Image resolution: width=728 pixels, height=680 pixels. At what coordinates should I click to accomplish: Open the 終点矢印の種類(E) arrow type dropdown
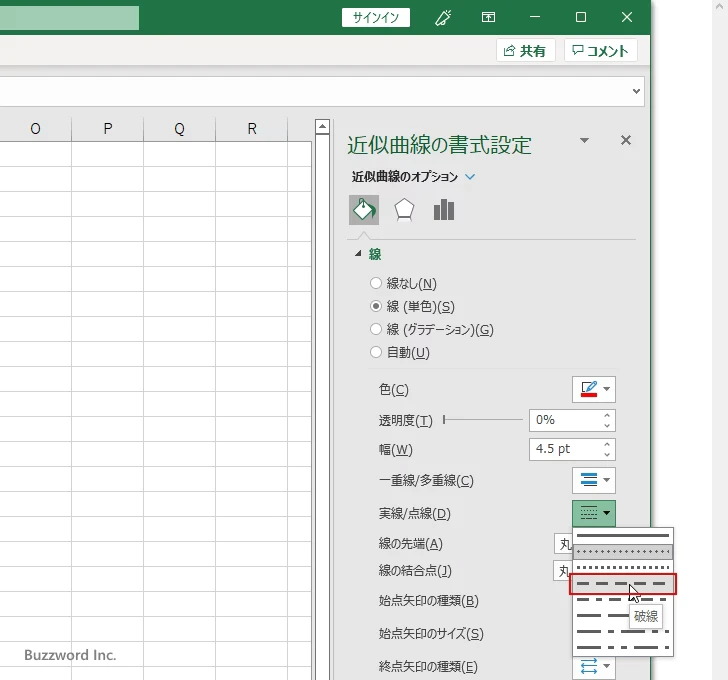(594, 667)
